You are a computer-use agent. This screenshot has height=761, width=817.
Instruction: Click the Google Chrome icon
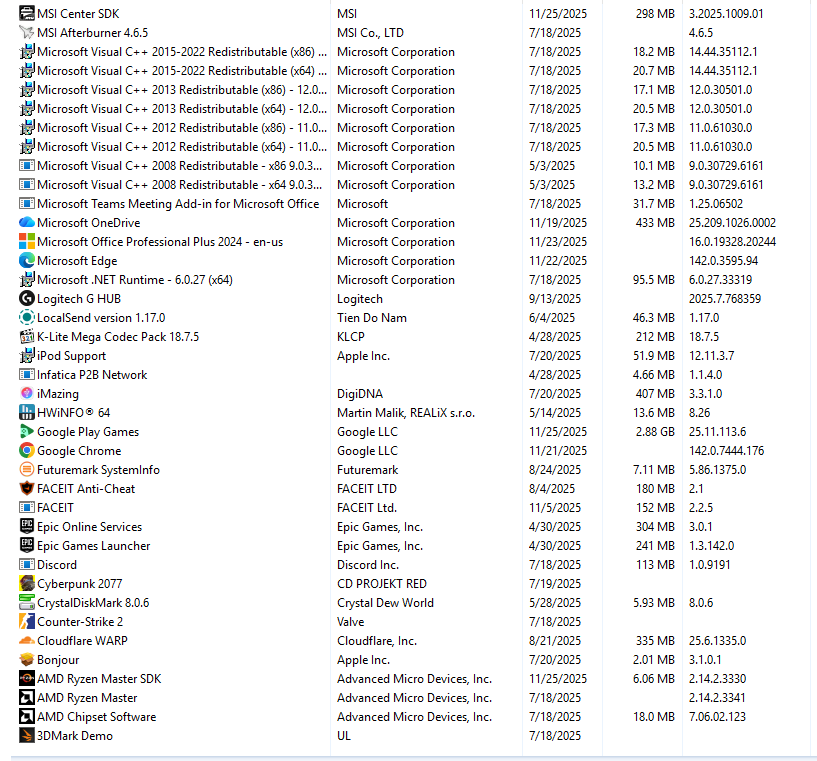pos(27,451)
